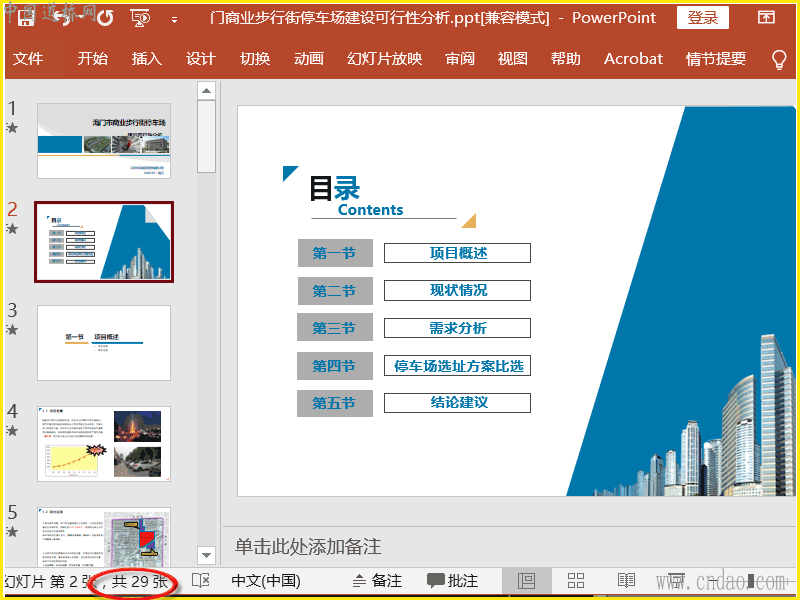The height and width of the screenshot is (600, 800).
Task: Switch to Slide Sorter view icon
Action: pyautogui.click(x=576, y=581)
